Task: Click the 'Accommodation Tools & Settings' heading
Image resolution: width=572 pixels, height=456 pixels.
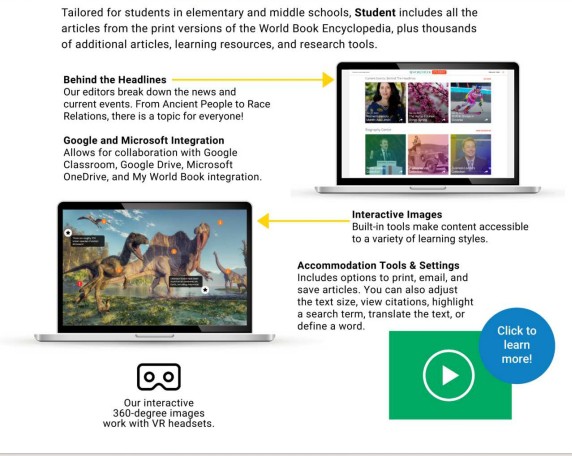Action: tap(378, 265)
